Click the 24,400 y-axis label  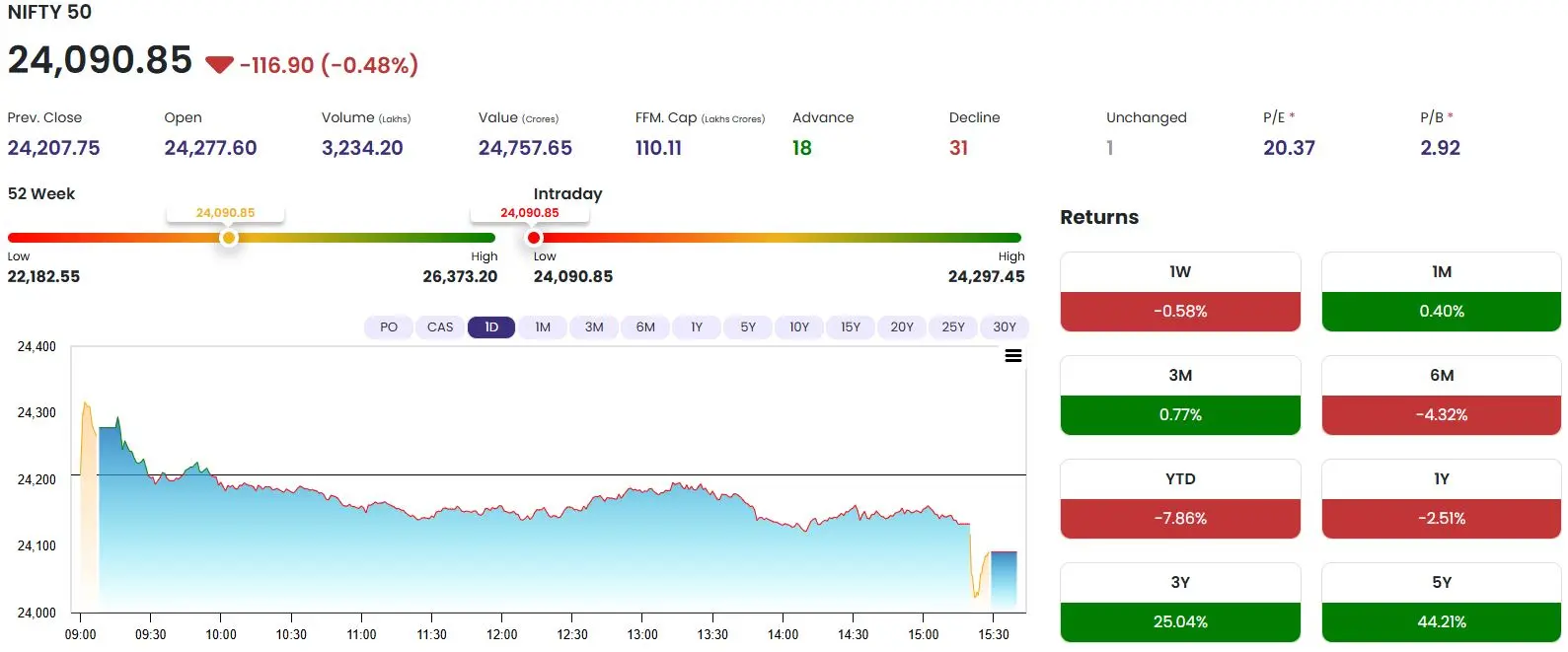click(37, 347)
